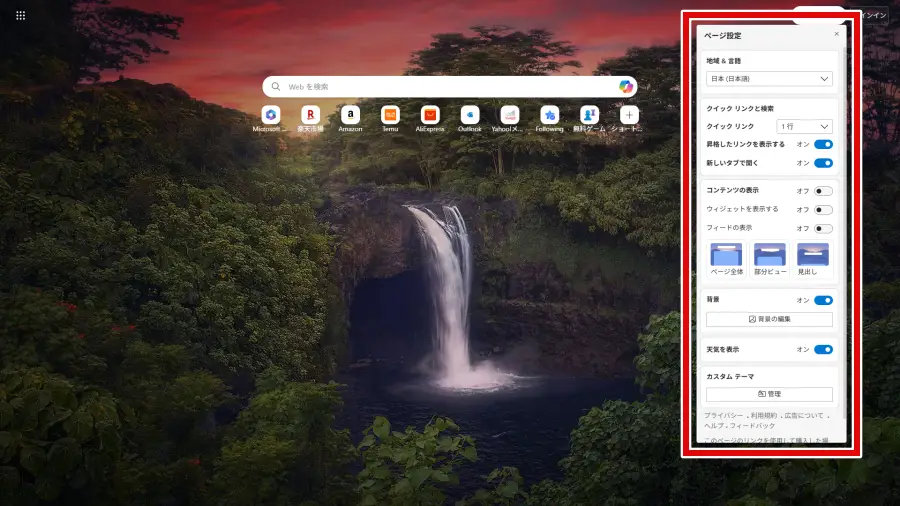The image size is (900, 506).
Task: Open the 地域 & 言語 dropdown 日本 (日本語)
Action: [769, 79]
